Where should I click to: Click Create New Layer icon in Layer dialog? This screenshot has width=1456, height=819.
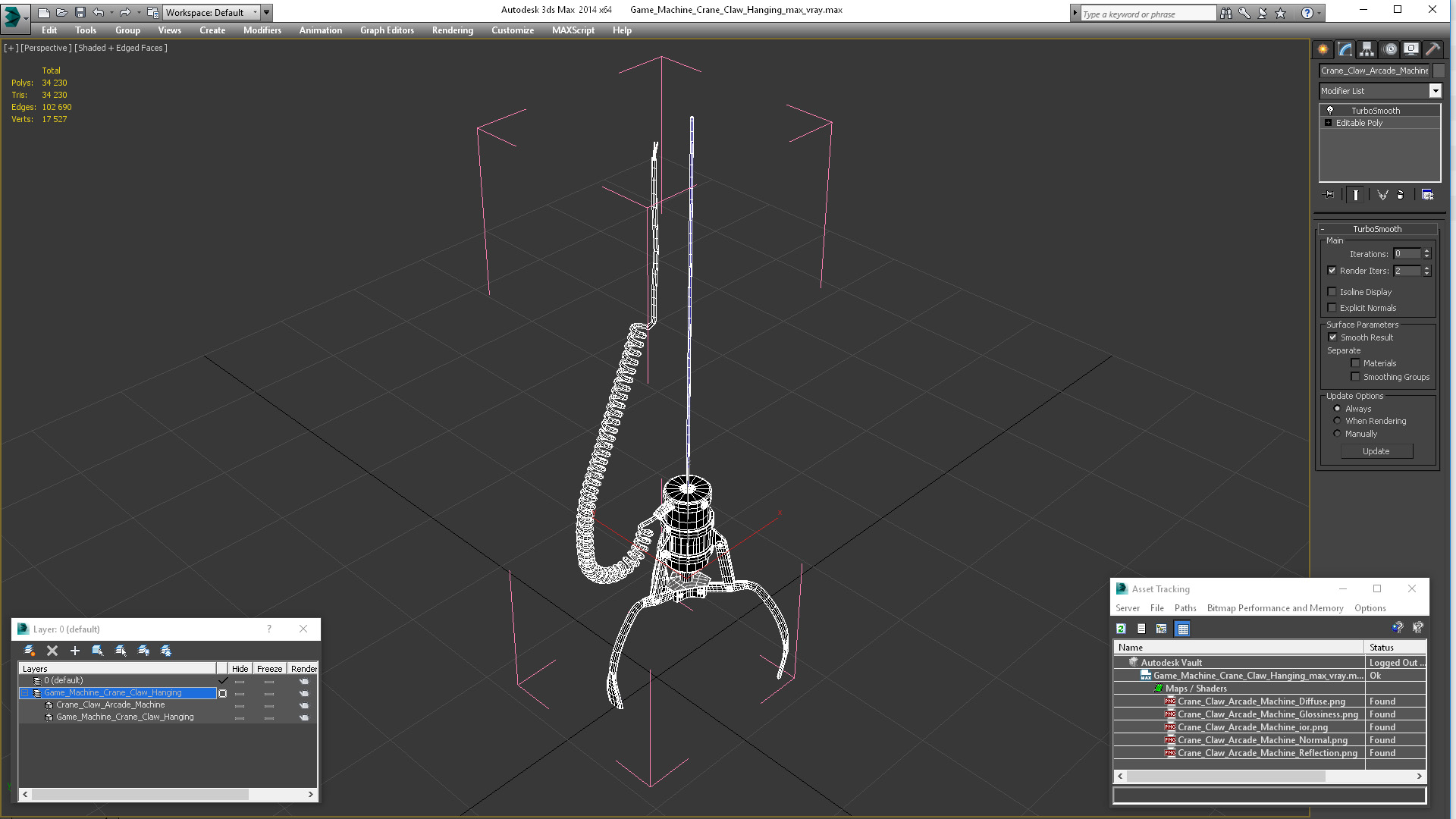tap(30, 651)
